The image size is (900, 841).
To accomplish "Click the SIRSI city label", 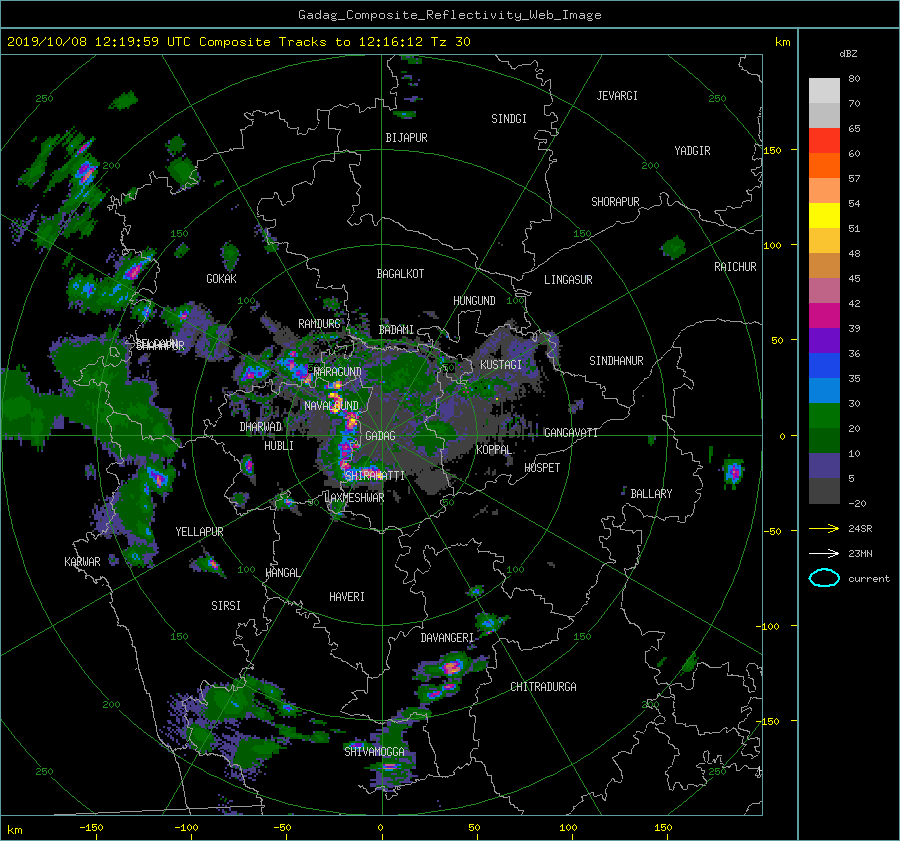I will pyautogui.click(x=226, y=606).
